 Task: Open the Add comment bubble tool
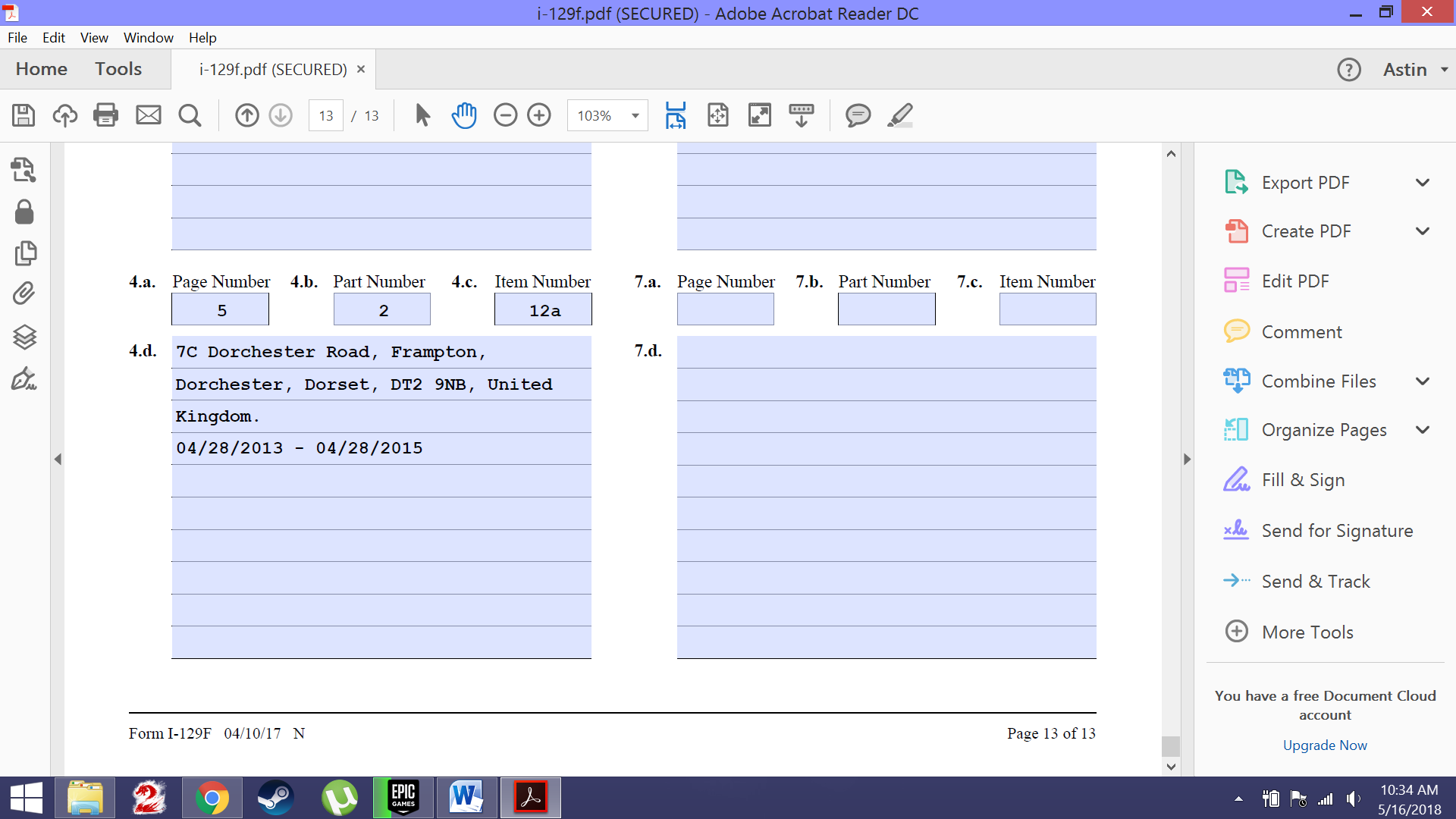click(x=858, y=115)
